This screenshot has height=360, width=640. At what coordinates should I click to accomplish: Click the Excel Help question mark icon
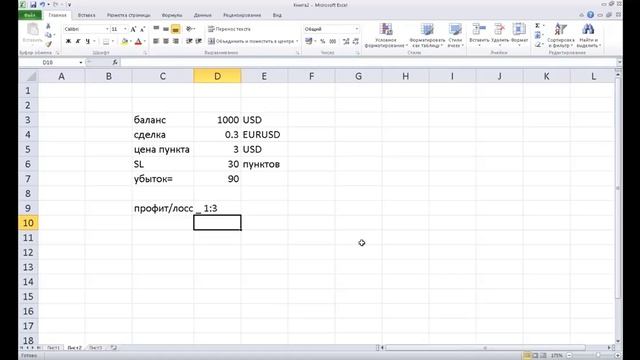coord(590,15)
